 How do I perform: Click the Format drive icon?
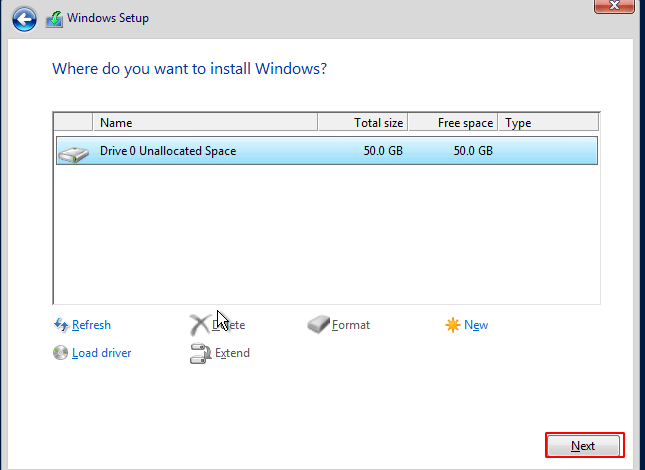click(318, 324)
